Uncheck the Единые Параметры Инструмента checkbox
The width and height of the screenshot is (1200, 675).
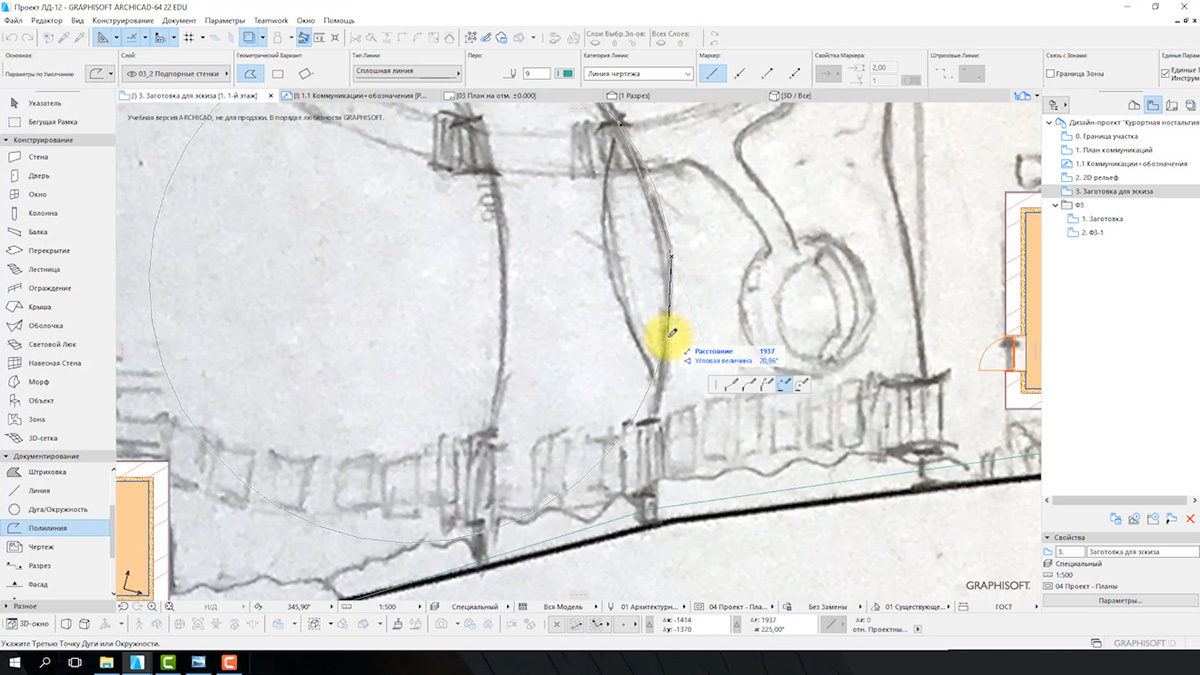(1166, 74)
